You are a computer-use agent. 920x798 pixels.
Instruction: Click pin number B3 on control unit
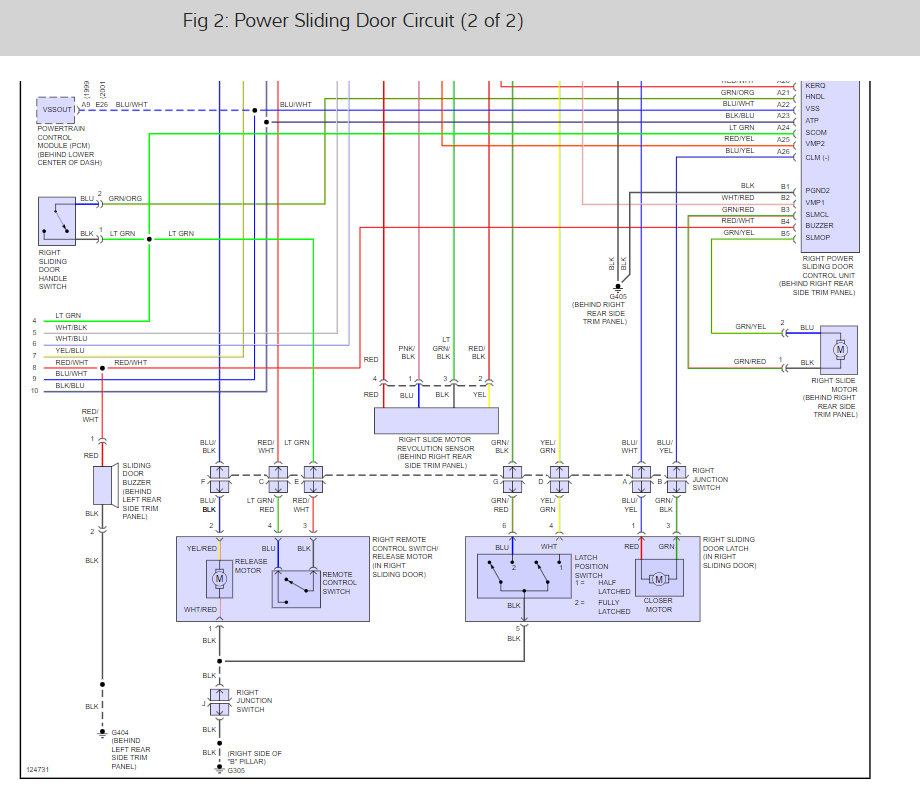click(x=785, y=209)
